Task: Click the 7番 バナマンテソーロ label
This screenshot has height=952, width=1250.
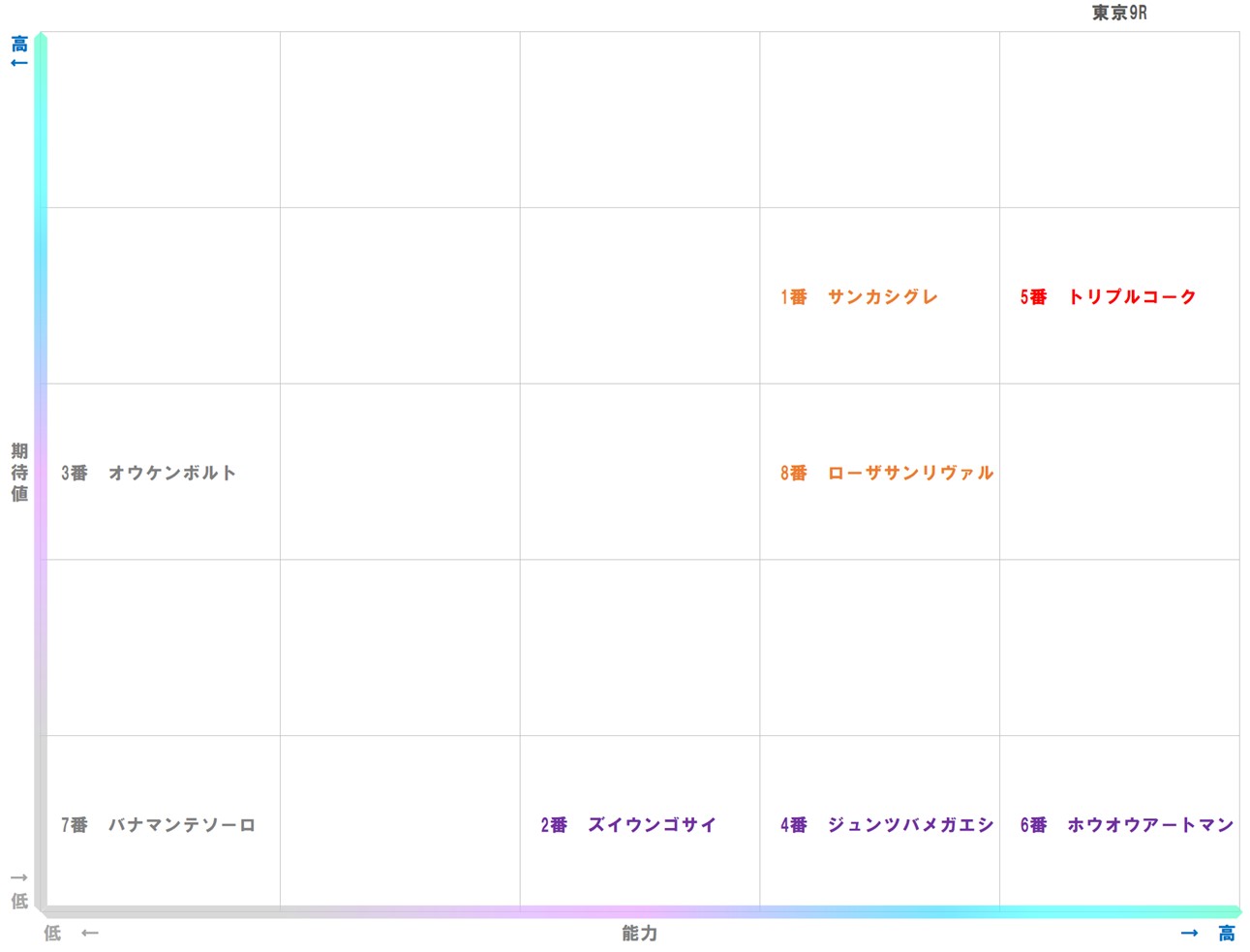Action: pyautogui.click(x=158, y=825)
